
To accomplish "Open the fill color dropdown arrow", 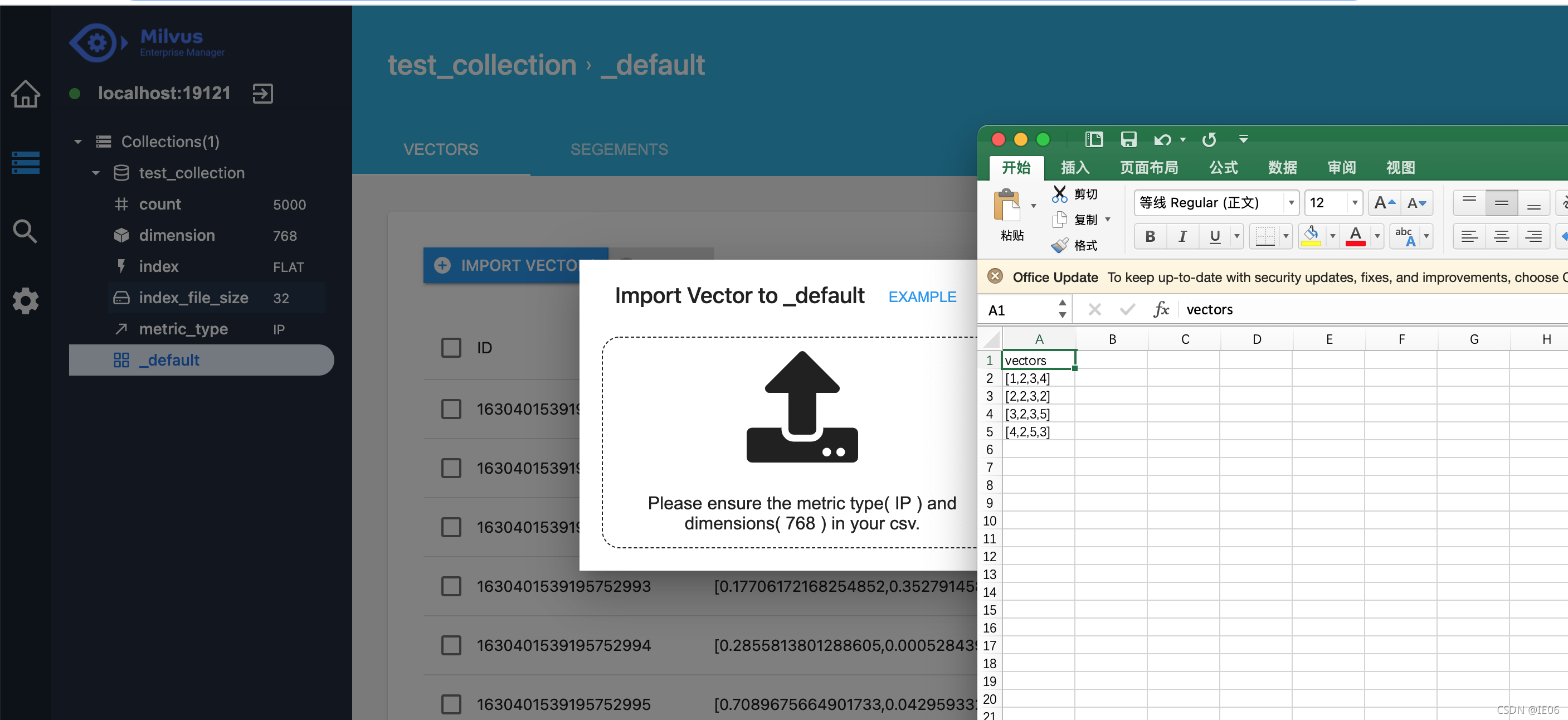I will click(x=1332, y=236).
